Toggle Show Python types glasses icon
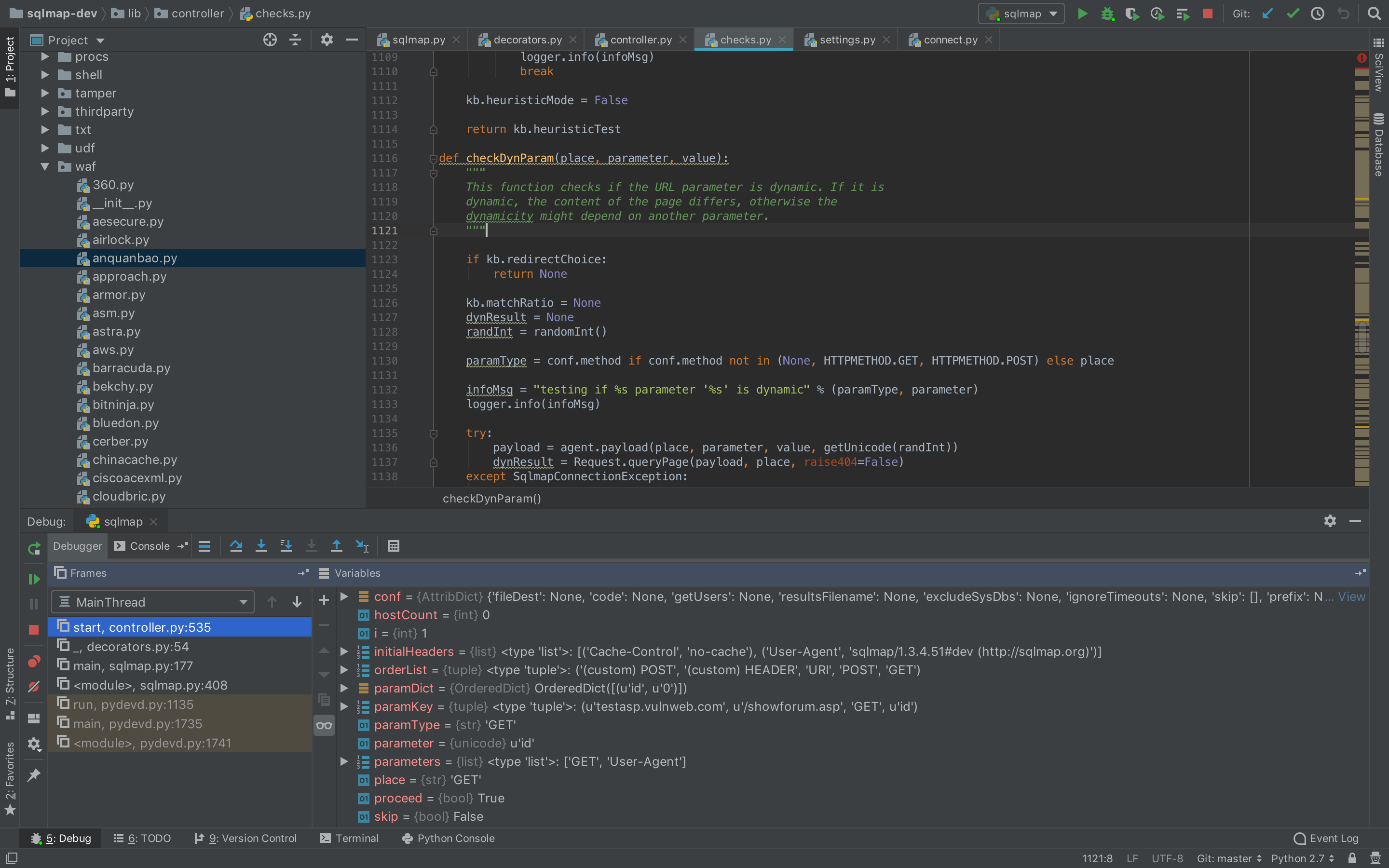1389x868 pixels. coord(324,725)
